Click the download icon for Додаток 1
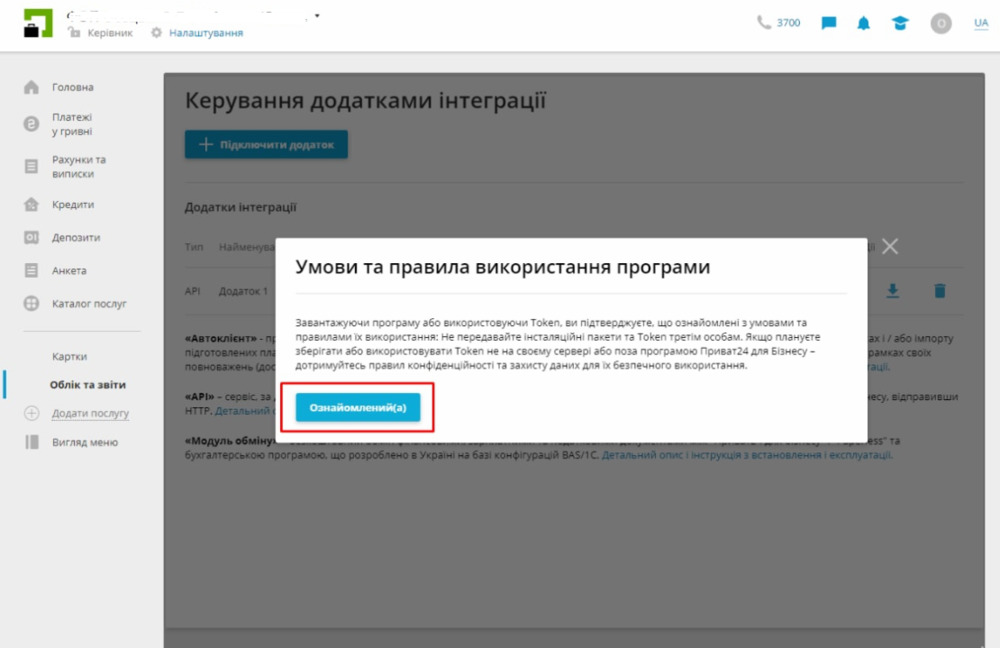The width and height of the screenshot is (1000, 648). tap(893, 291)
